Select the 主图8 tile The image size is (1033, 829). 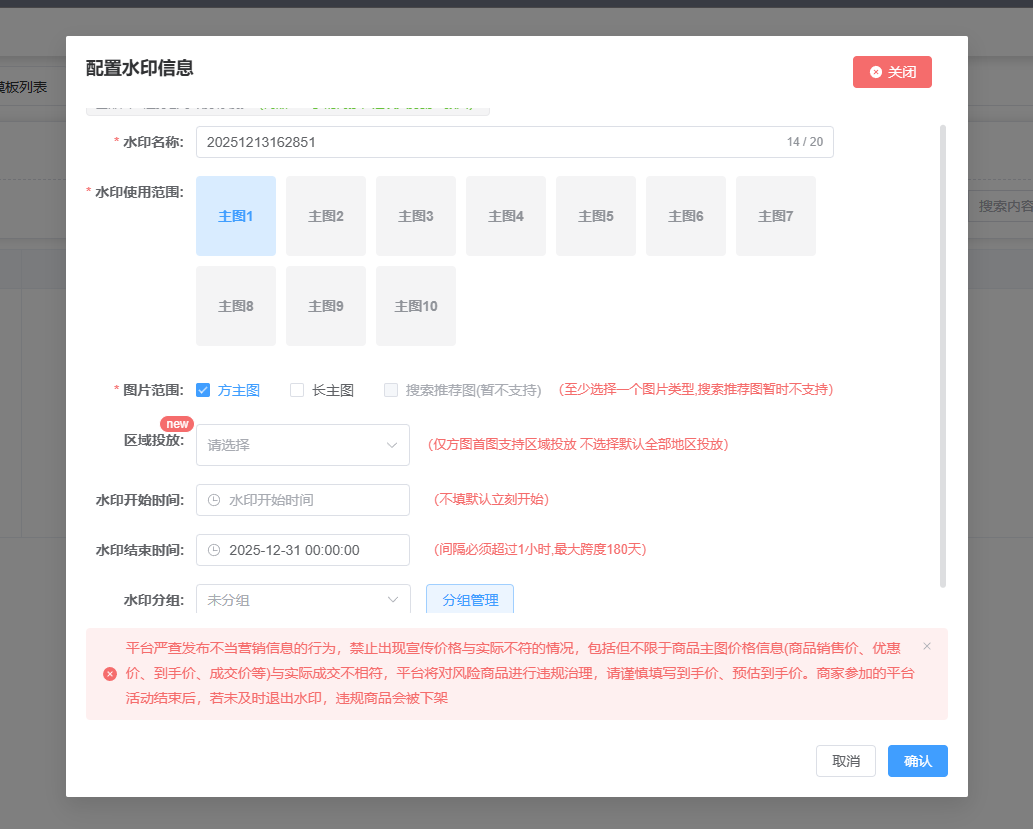tap(236, 306)
